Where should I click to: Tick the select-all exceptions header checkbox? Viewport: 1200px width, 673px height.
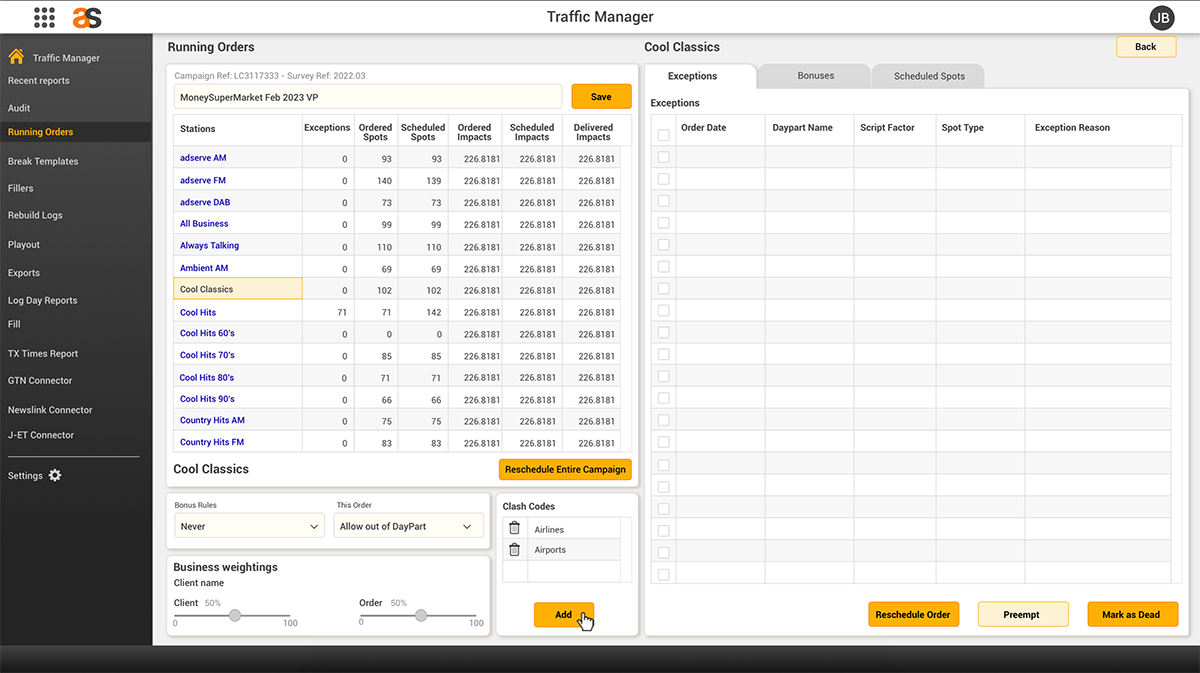click(x=664, y=135)
